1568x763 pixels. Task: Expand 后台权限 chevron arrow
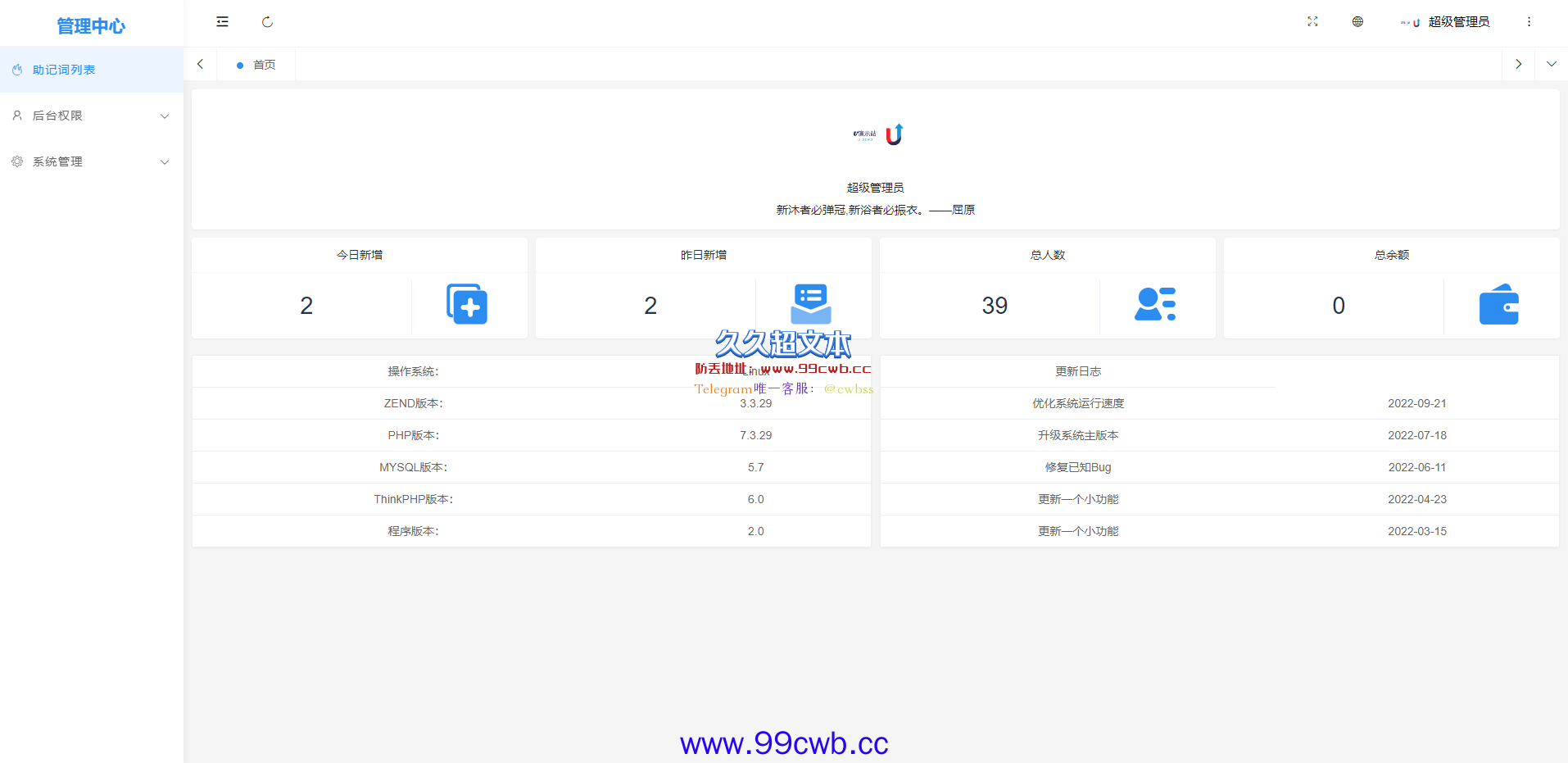point(165,116)
